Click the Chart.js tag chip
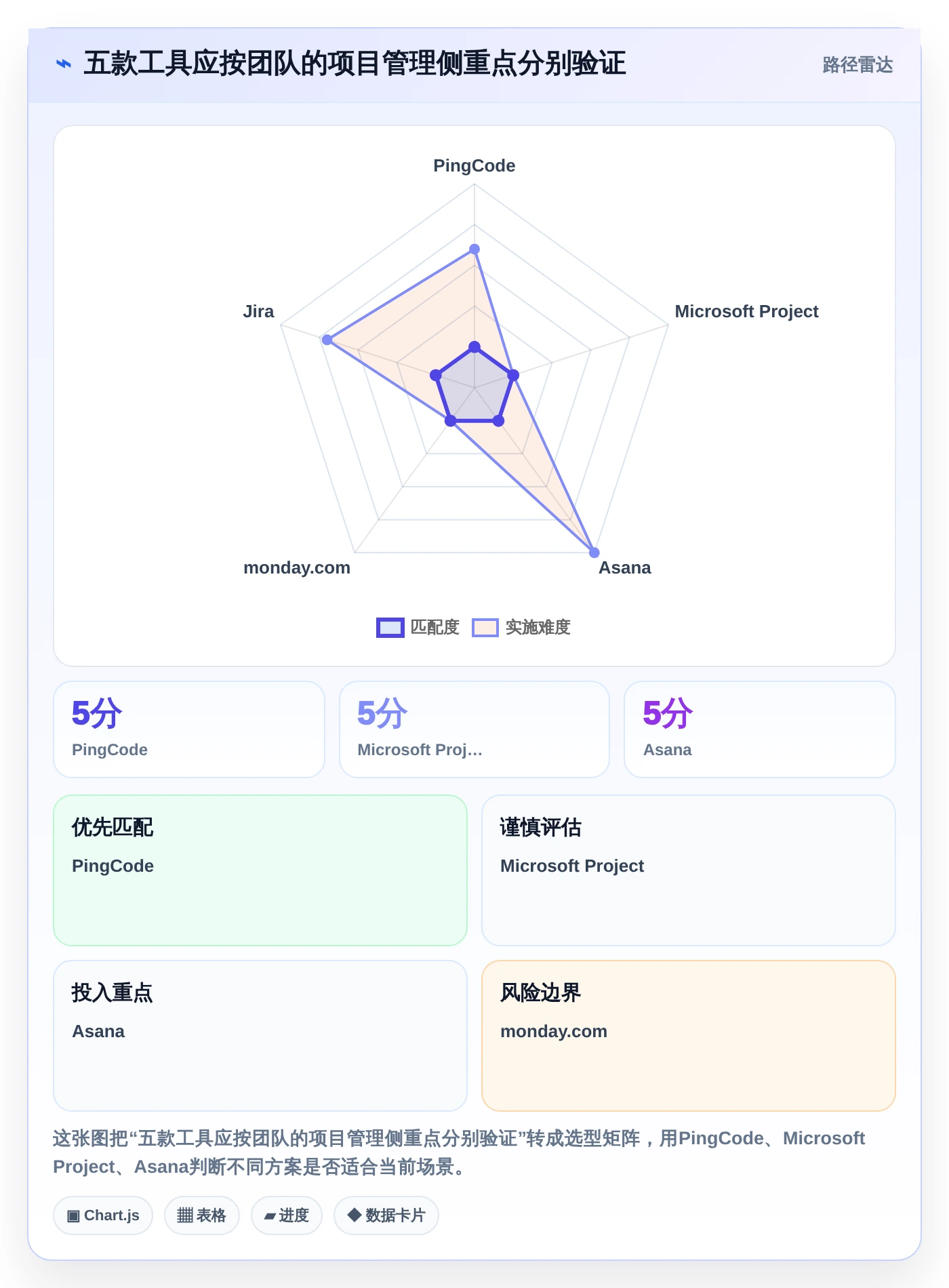The height and width of the screenshot is (1288, 949). tap(103, 1215)
